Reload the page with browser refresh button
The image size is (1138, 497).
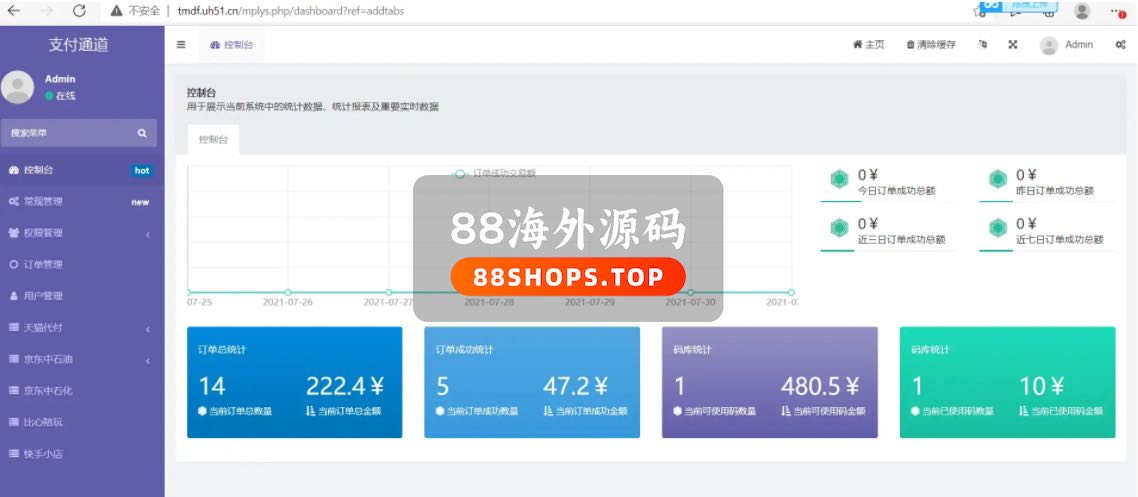79,10
